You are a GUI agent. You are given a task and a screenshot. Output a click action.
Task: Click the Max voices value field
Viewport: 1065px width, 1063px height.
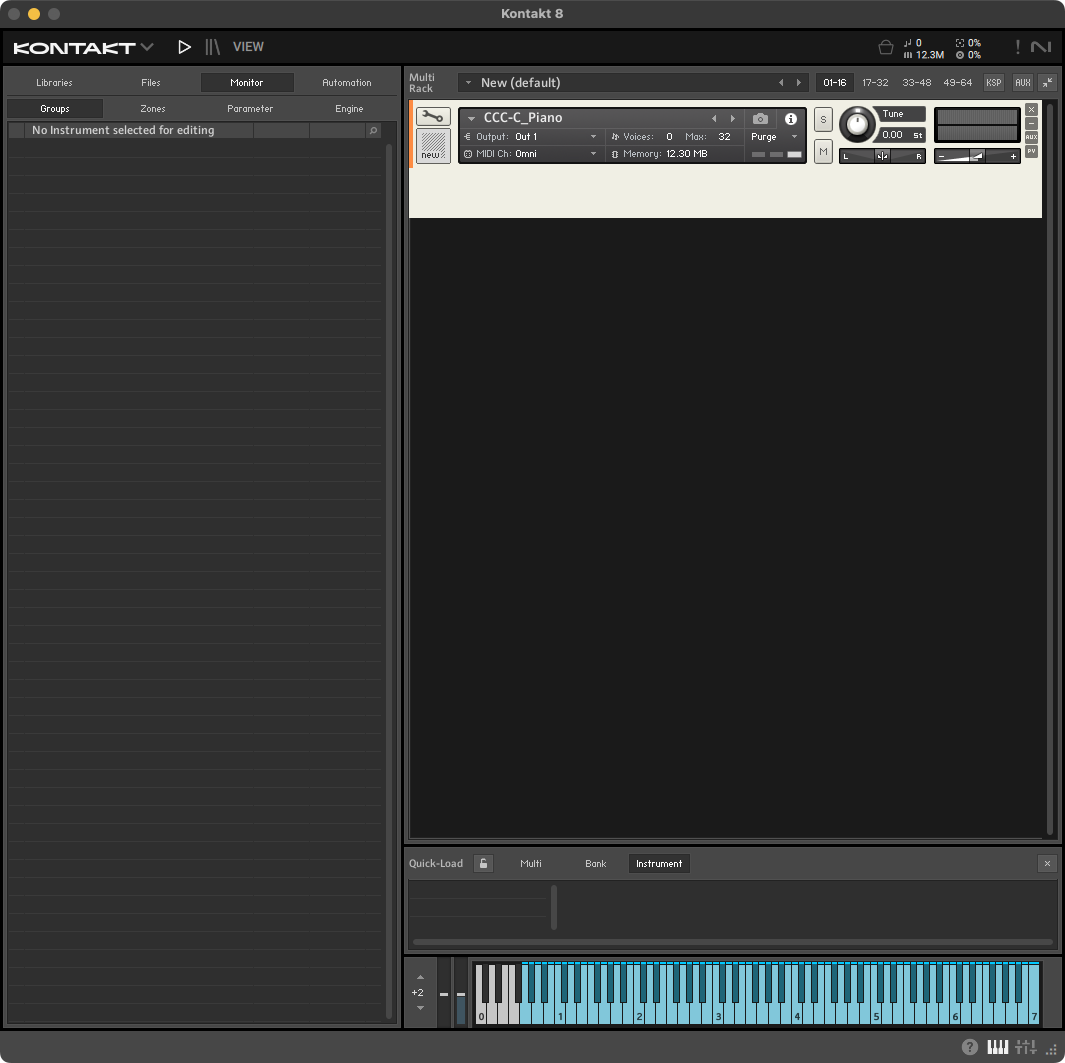pyautogui.click(x=724, y=137)
